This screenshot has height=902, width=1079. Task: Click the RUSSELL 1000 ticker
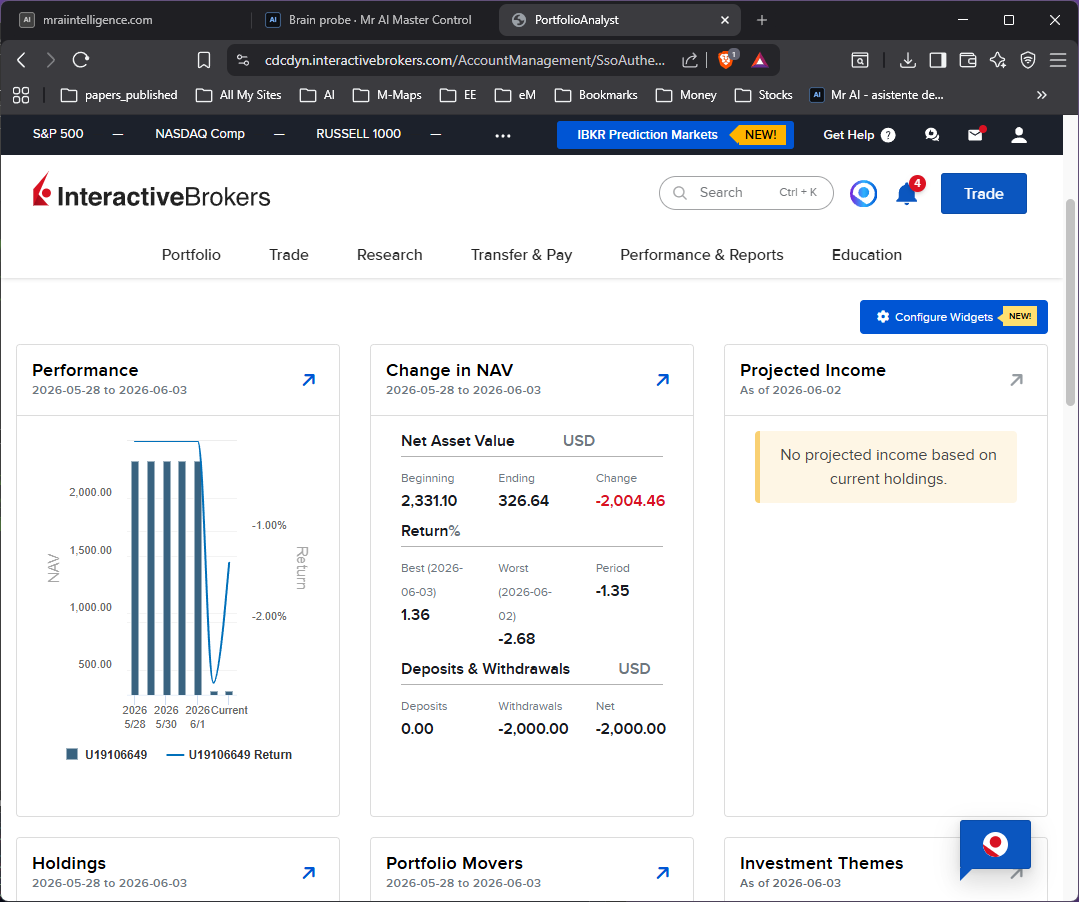click(x=359, y=134)
